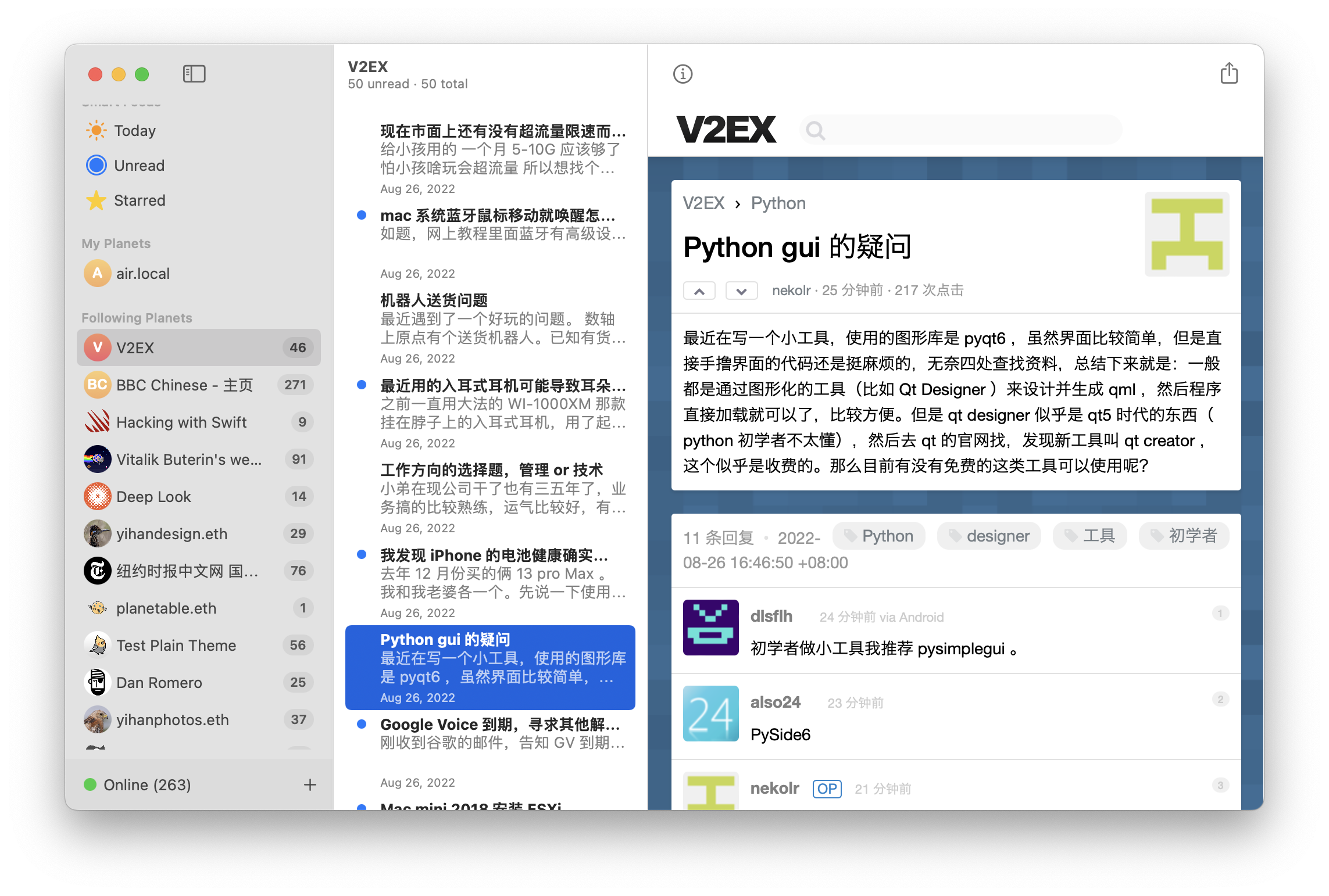Click the Online status indicator
The image size is (1329, 896).
click(x=138, y=784)
